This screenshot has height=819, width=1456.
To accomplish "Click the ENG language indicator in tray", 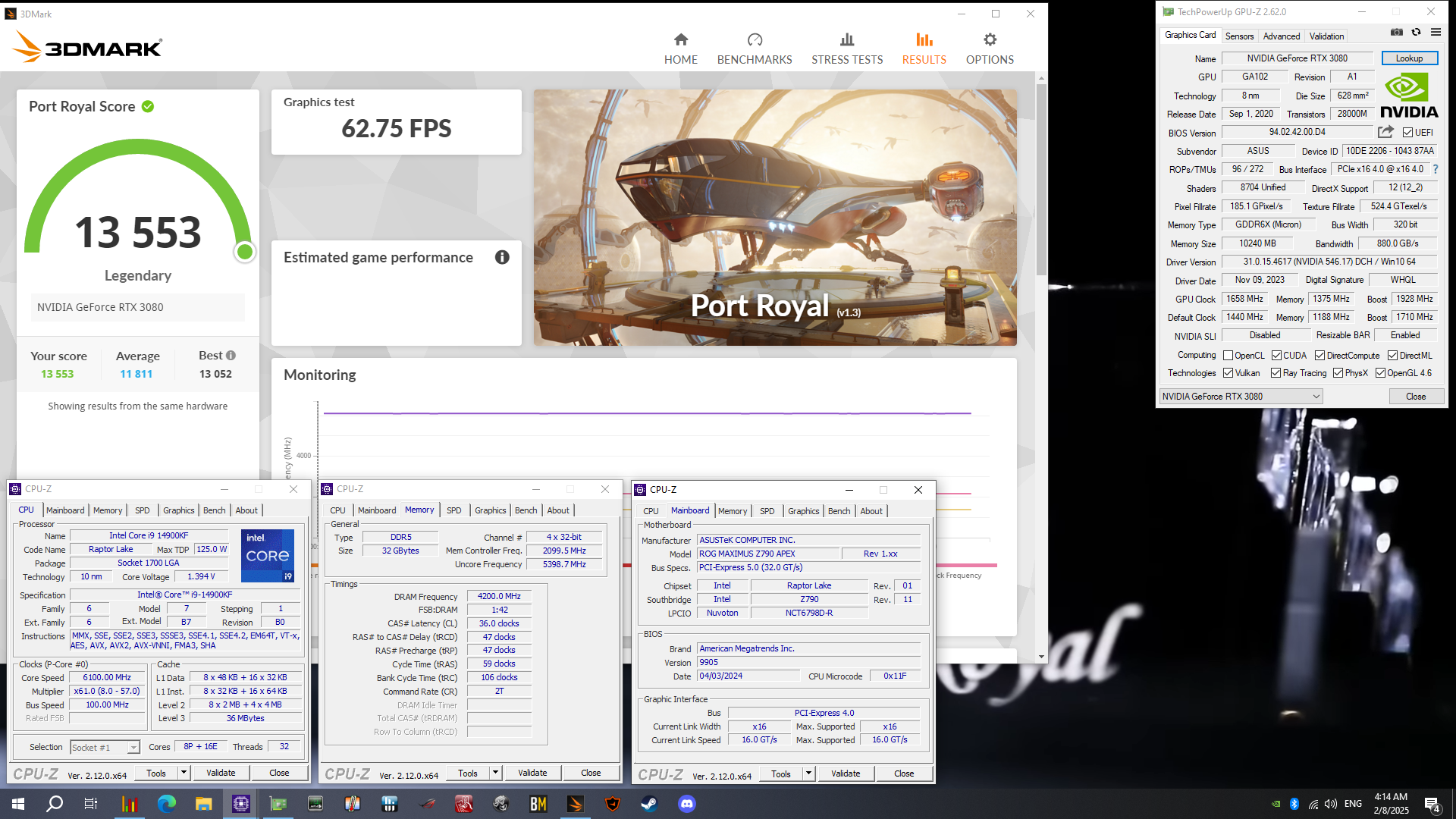I will [x=1353, y=804].
